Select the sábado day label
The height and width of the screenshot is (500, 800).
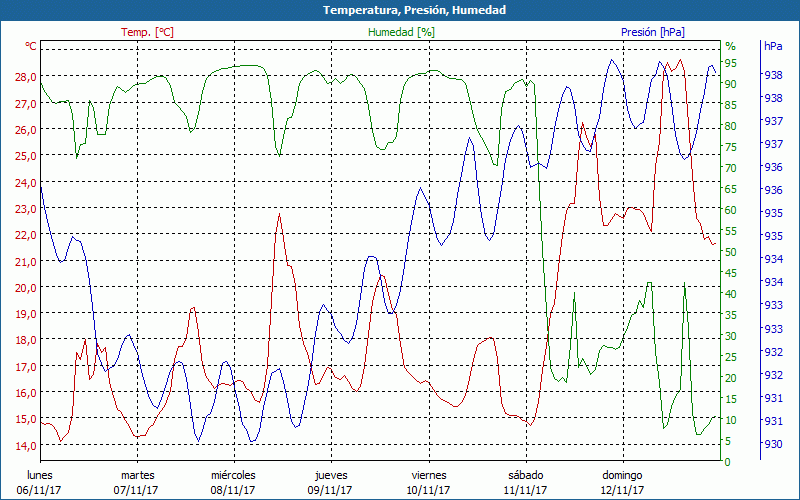pos(525,475)
